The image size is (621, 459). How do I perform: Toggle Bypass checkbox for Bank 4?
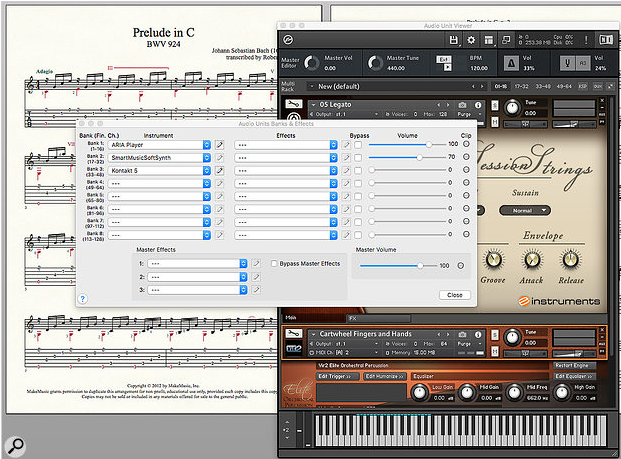[358, 183]
